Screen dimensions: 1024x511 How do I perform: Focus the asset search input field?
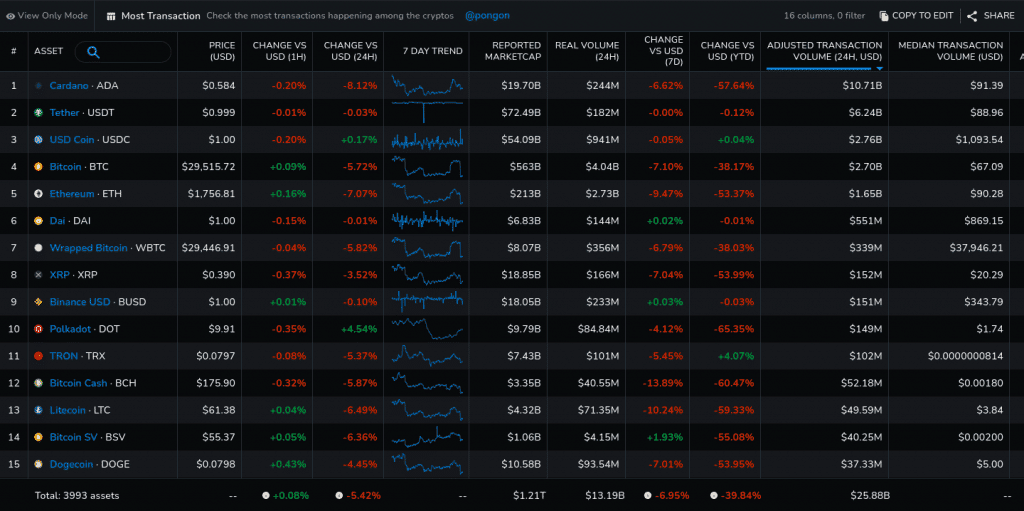pos(123,52)
